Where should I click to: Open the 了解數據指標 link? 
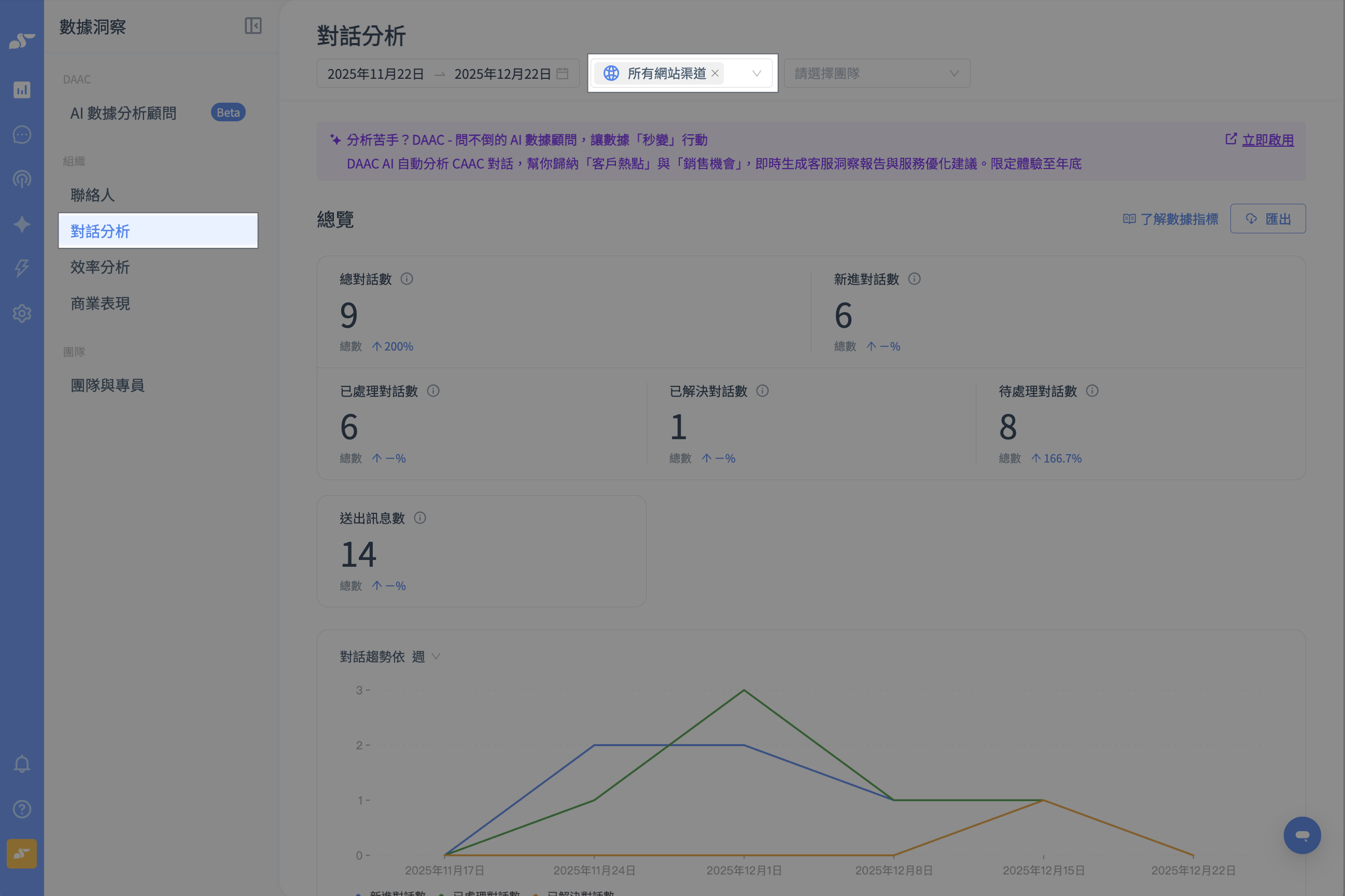pos(1171,219)
